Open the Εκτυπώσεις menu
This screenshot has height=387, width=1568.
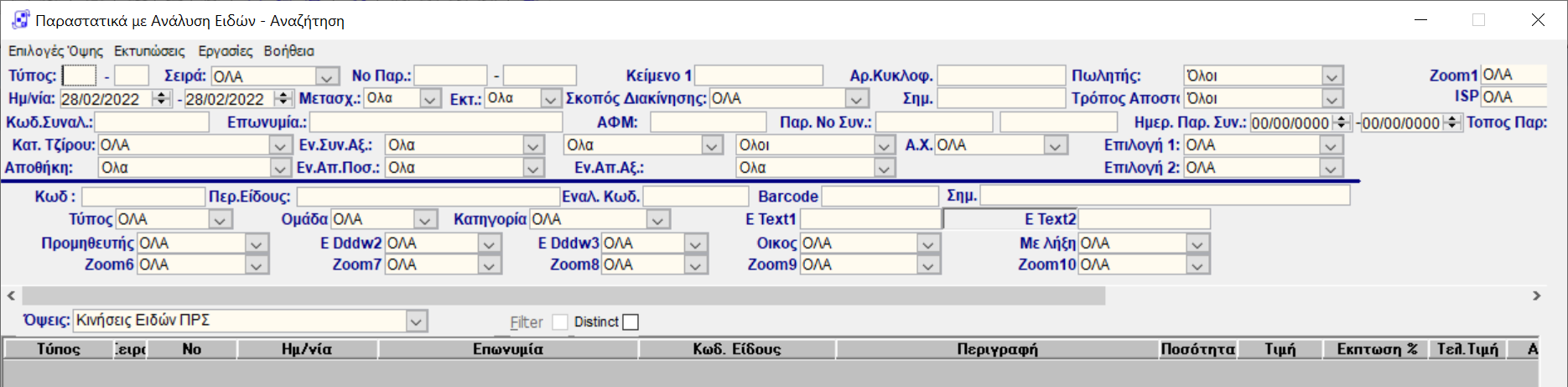coord(149,51)
